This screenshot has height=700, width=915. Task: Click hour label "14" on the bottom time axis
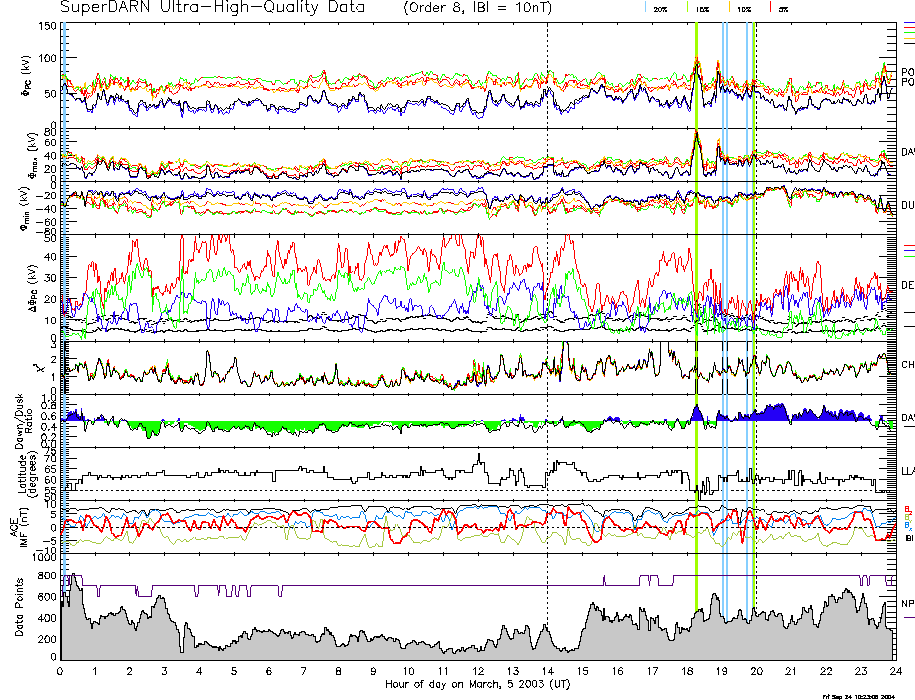tap(547, 671)
